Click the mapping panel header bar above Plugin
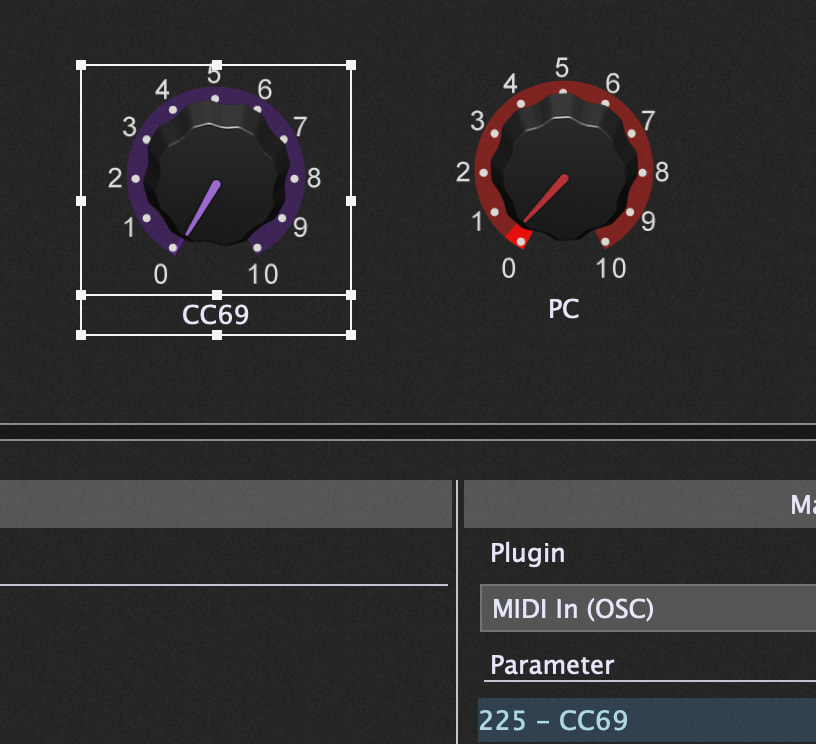This screenshot has width=816, height=744. pyautogui.click(x=640, y=504)
